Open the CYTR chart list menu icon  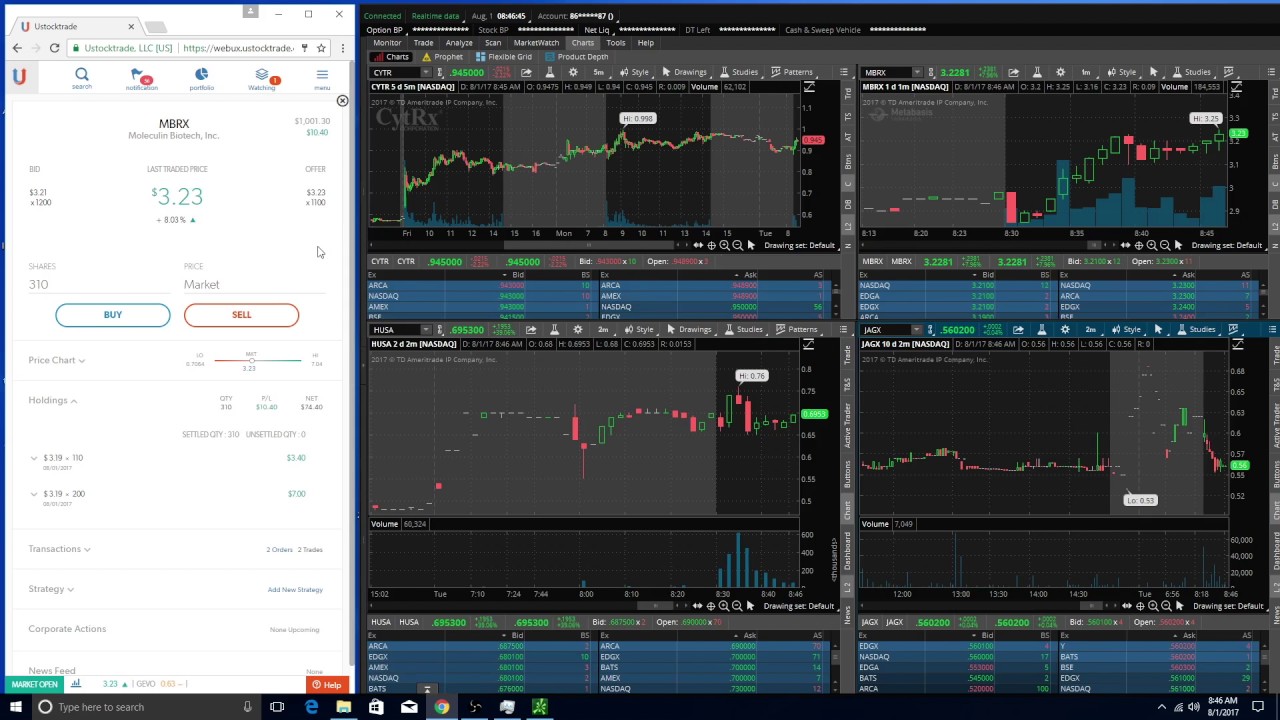click(844, 72)
